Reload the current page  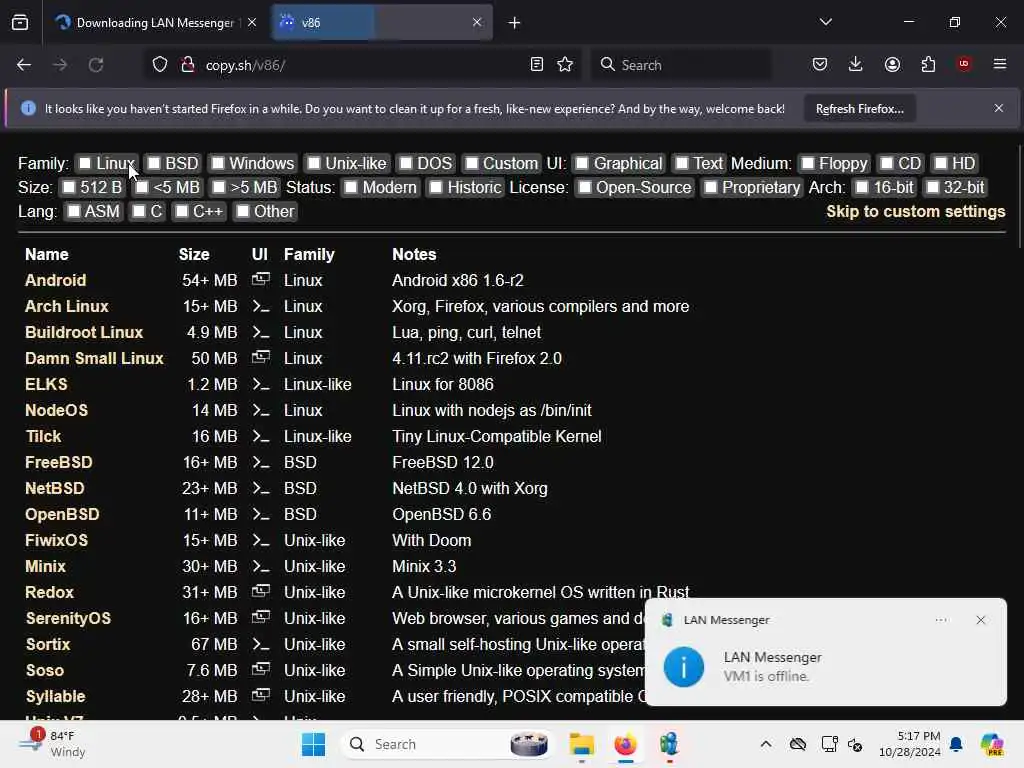pos(96,65)
